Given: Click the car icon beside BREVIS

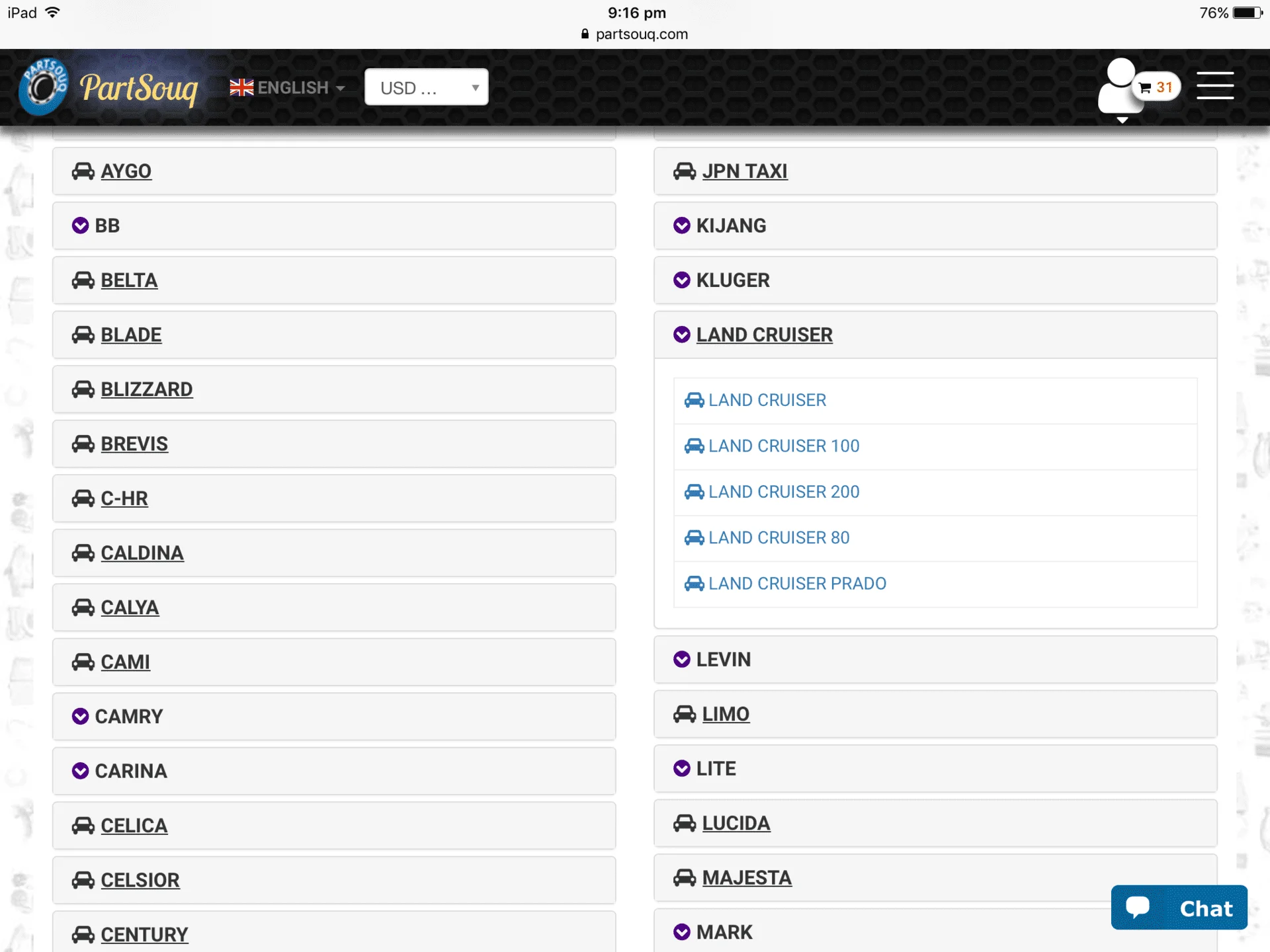Looking at the screenshot, I should click(x=83, y=444).
